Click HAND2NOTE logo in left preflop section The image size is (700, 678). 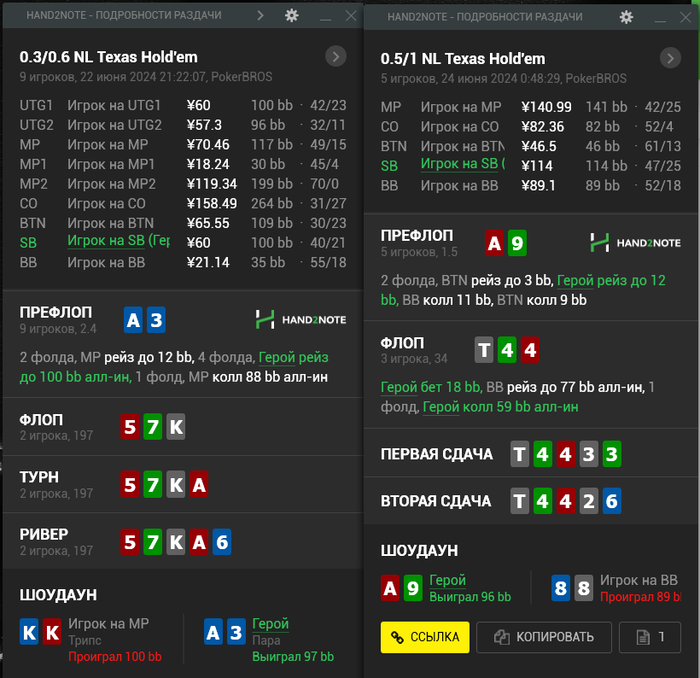click(301, 320)
